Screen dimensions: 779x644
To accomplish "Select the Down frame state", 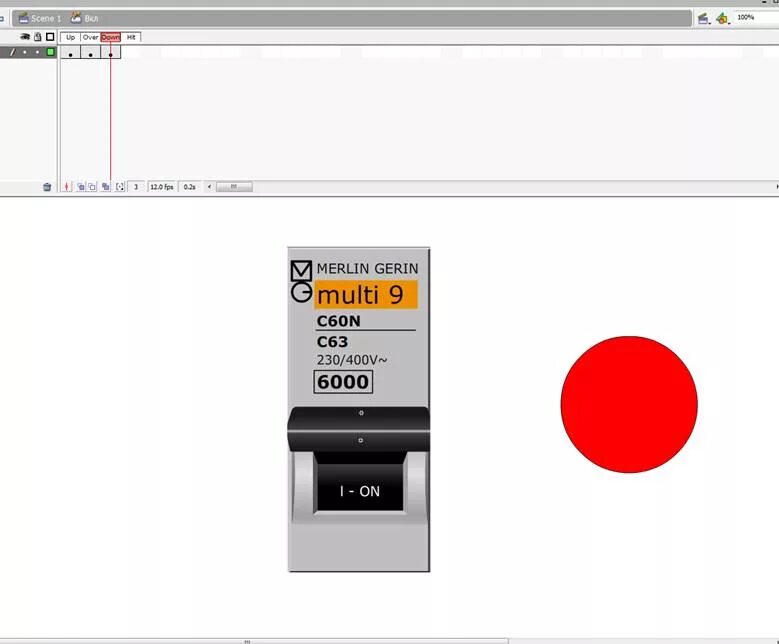I will coord(110,37).
